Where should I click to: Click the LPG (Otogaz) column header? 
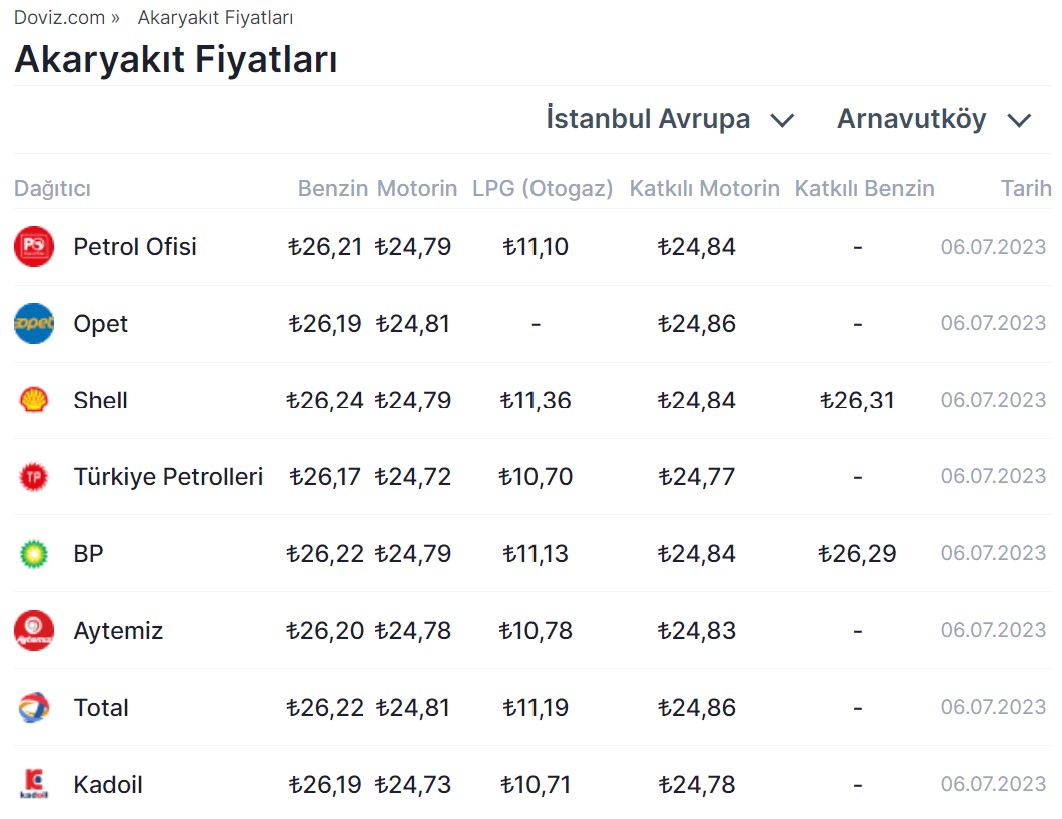pyautogui.click(x=542, y=188)
